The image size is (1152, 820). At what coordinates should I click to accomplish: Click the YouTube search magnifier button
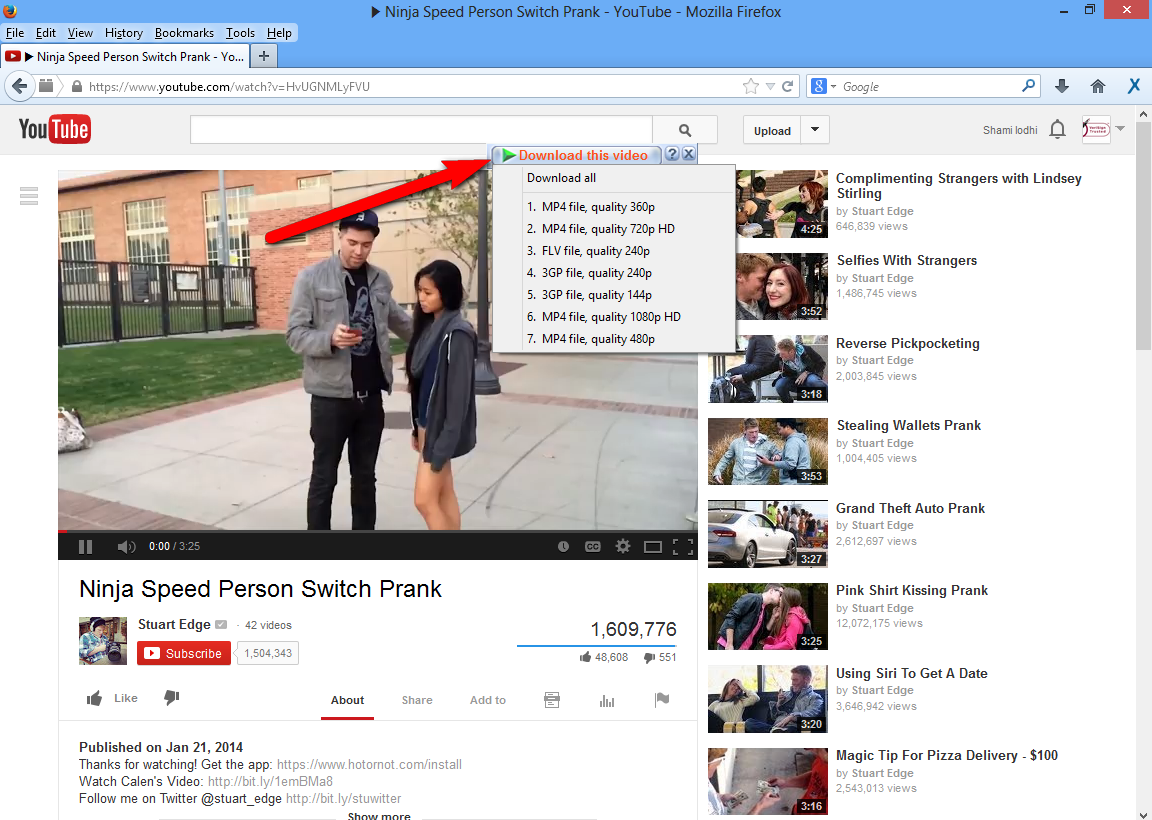click(x=685, y=130)
